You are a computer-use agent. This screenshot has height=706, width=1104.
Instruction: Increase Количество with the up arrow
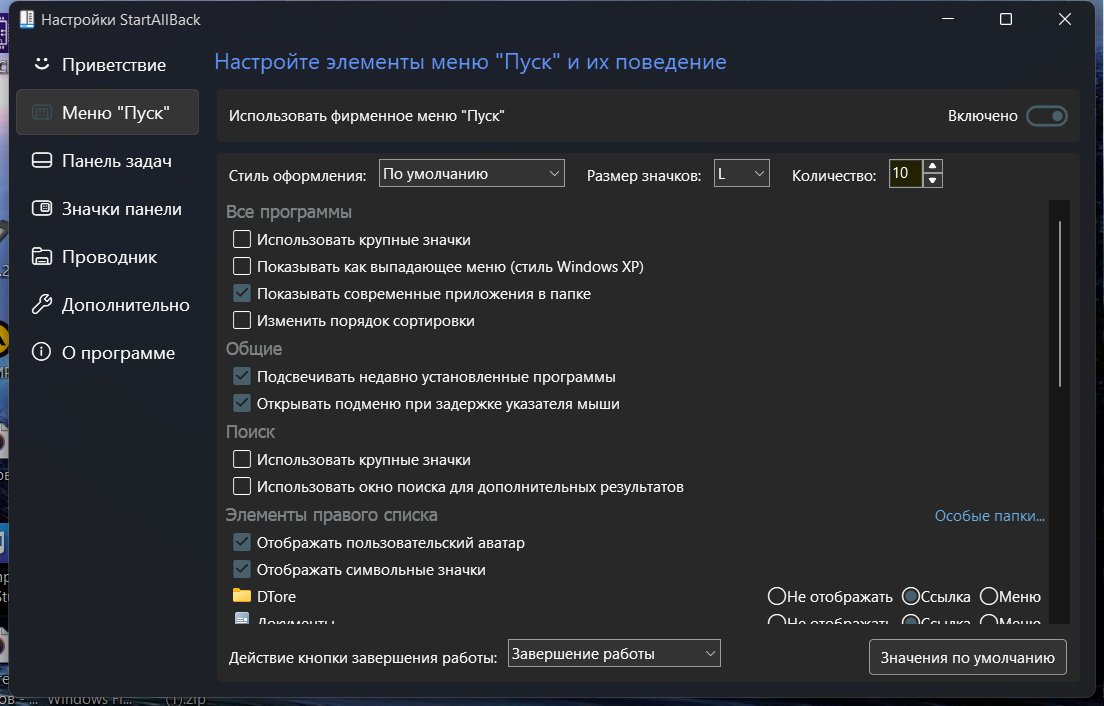pos(932,167)
